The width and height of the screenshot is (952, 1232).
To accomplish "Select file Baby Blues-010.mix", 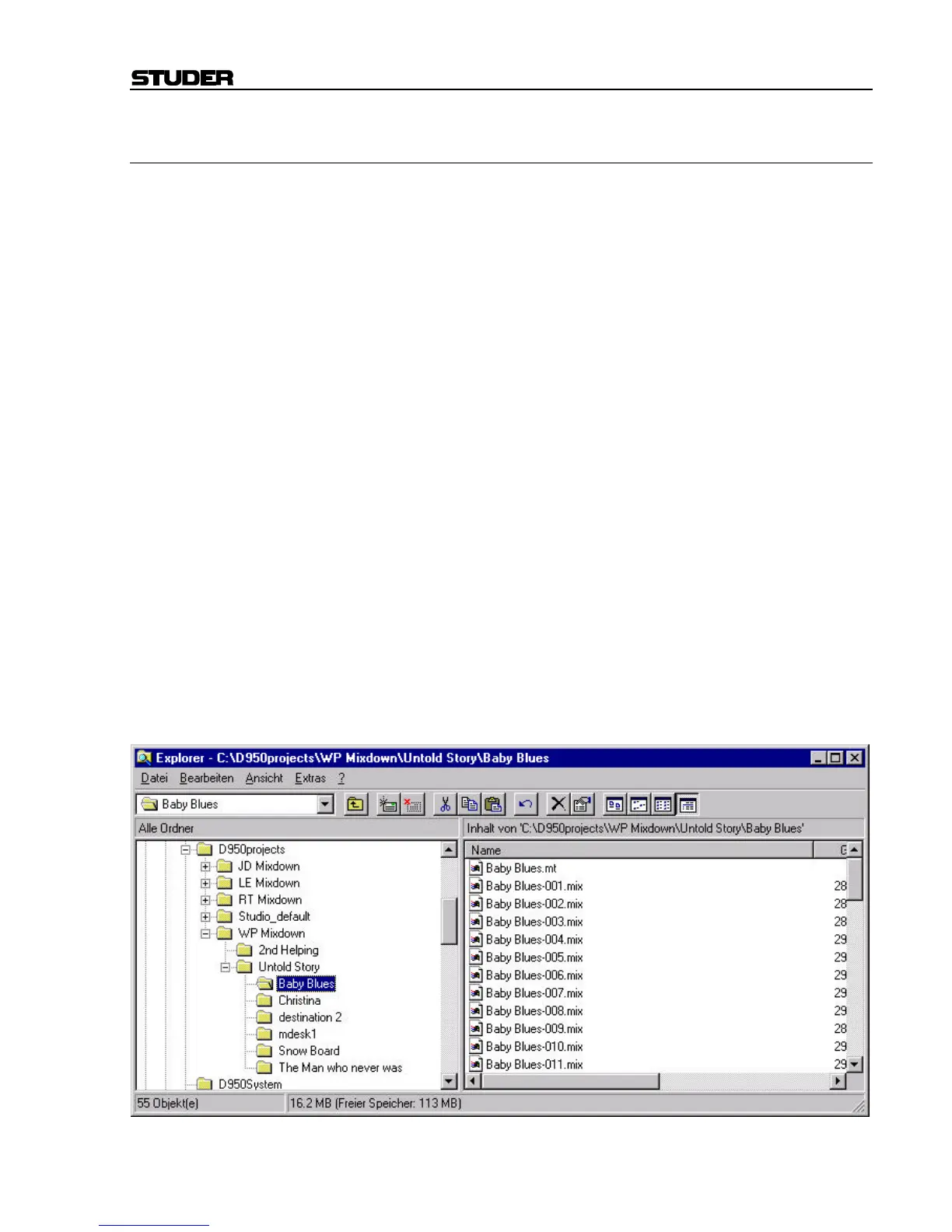I will 534,1047.
